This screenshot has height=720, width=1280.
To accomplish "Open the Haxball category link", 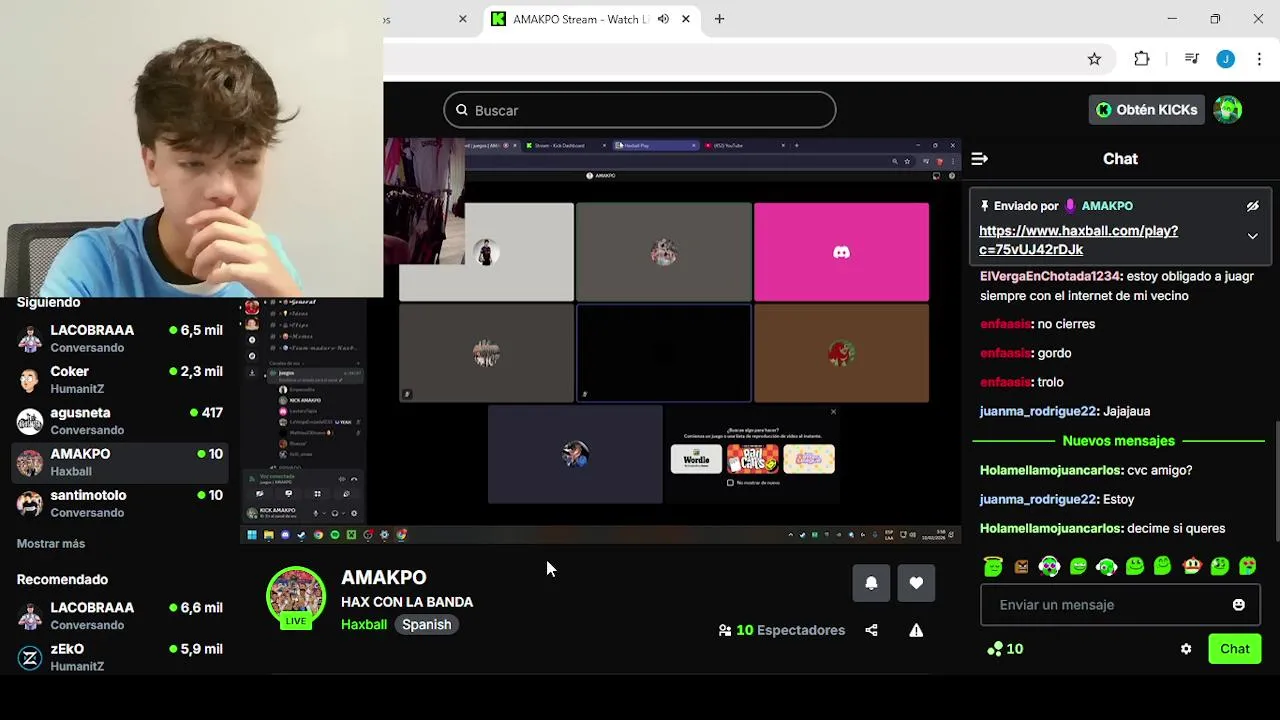I will tap(364, 624).
